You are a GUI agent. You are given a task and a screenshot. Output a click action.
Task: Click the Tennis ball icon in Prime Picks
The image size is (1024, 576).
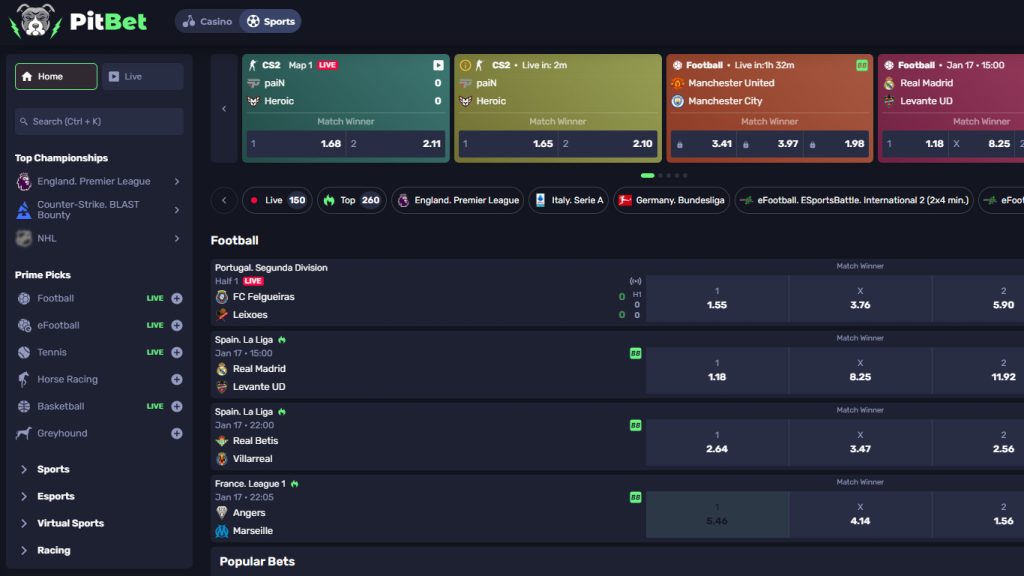[x=24, y=353]
